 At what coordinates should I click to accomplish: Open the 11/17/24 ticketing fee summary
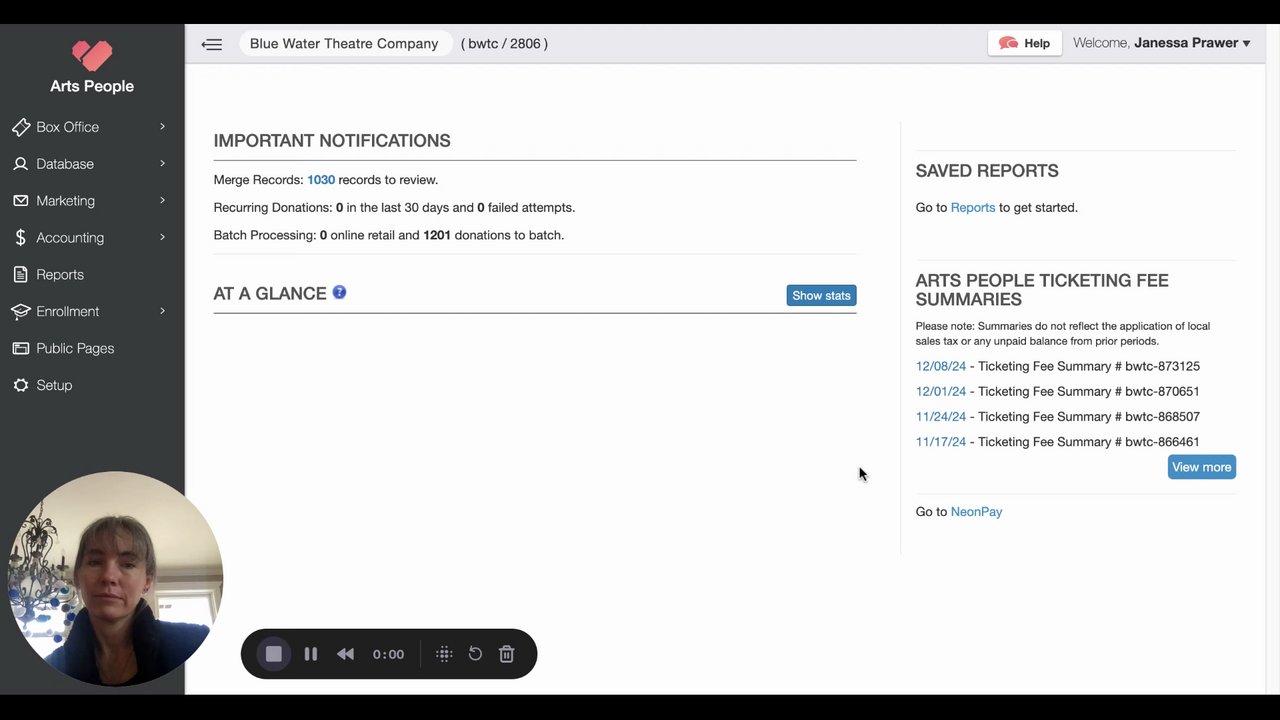[x=941, y=441]
